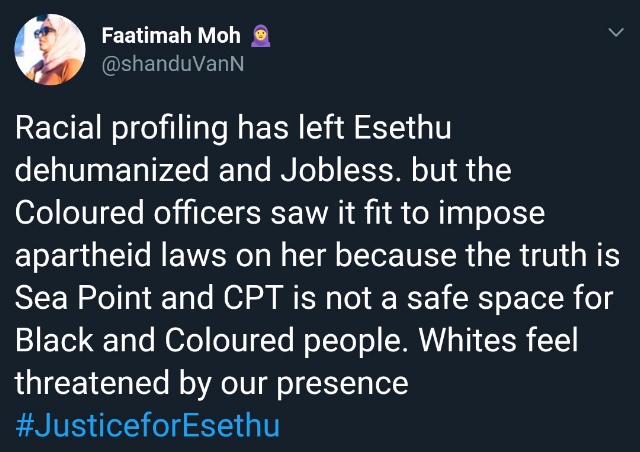The width and height of the screenshot is (640, 452).
Task: Click the word 'Jobless' in the tweet
Action: coord(336,170)
